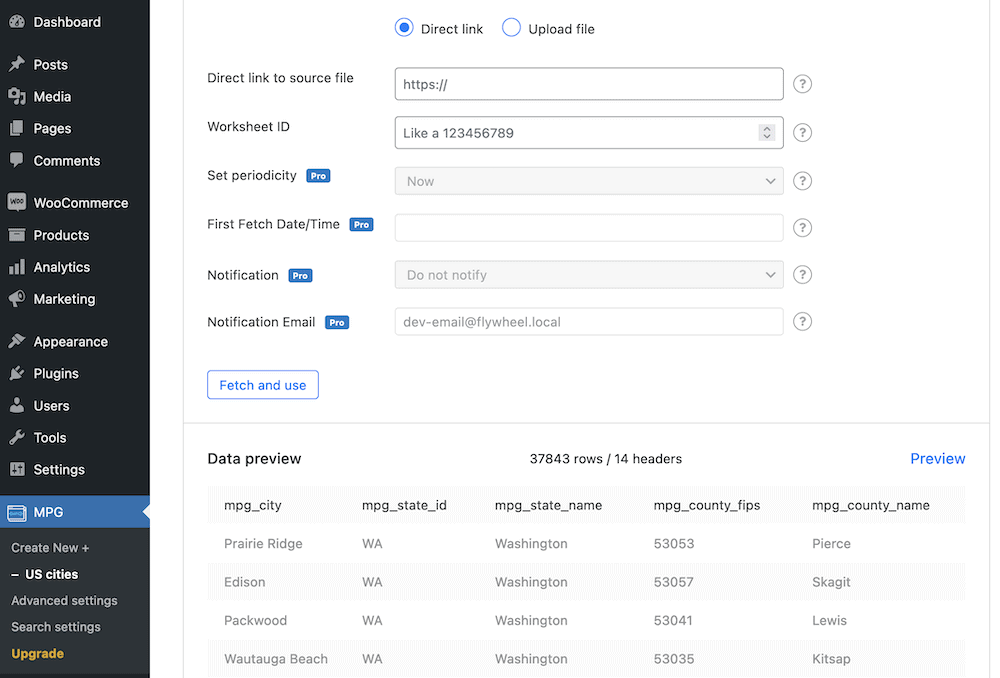Use the Worksheet ID stepper control
The height and width of the screenshot is (678, 1000).
(767, 132)
